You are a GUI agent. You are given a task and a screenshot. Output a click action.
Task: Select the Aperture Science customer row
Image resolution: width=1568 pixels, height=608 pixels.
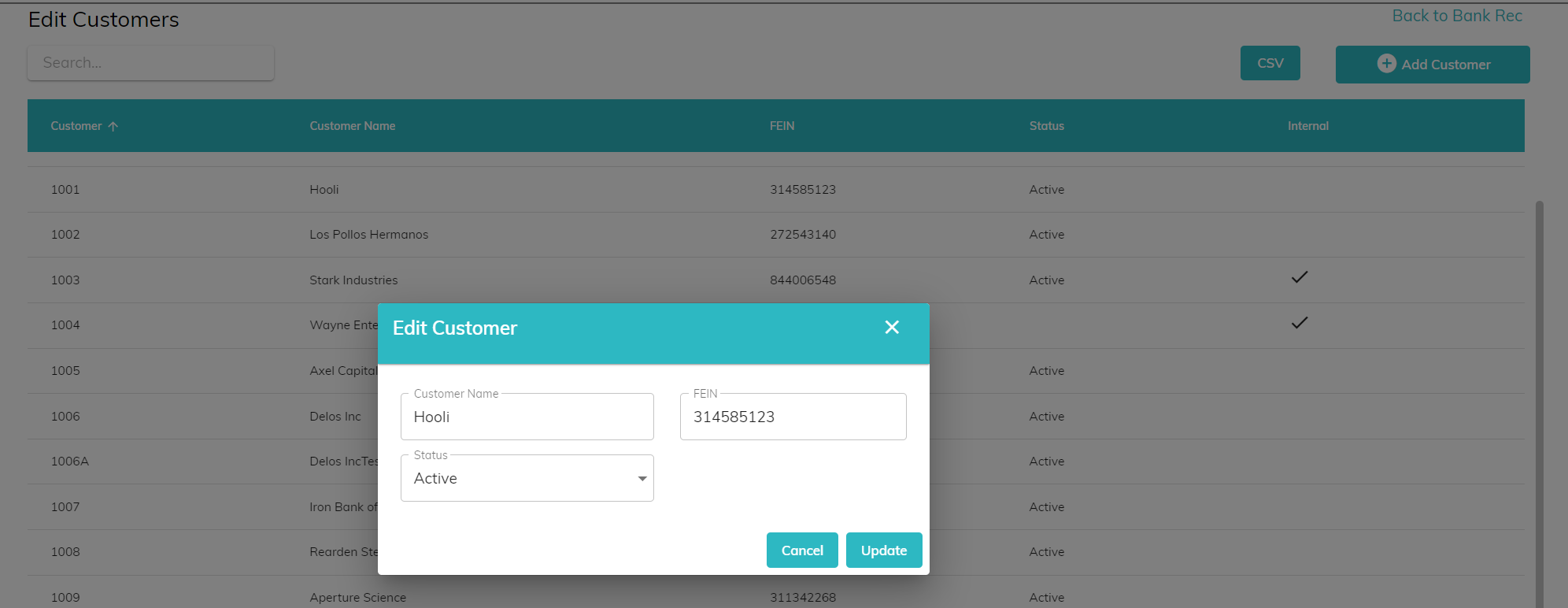(357, 597)
